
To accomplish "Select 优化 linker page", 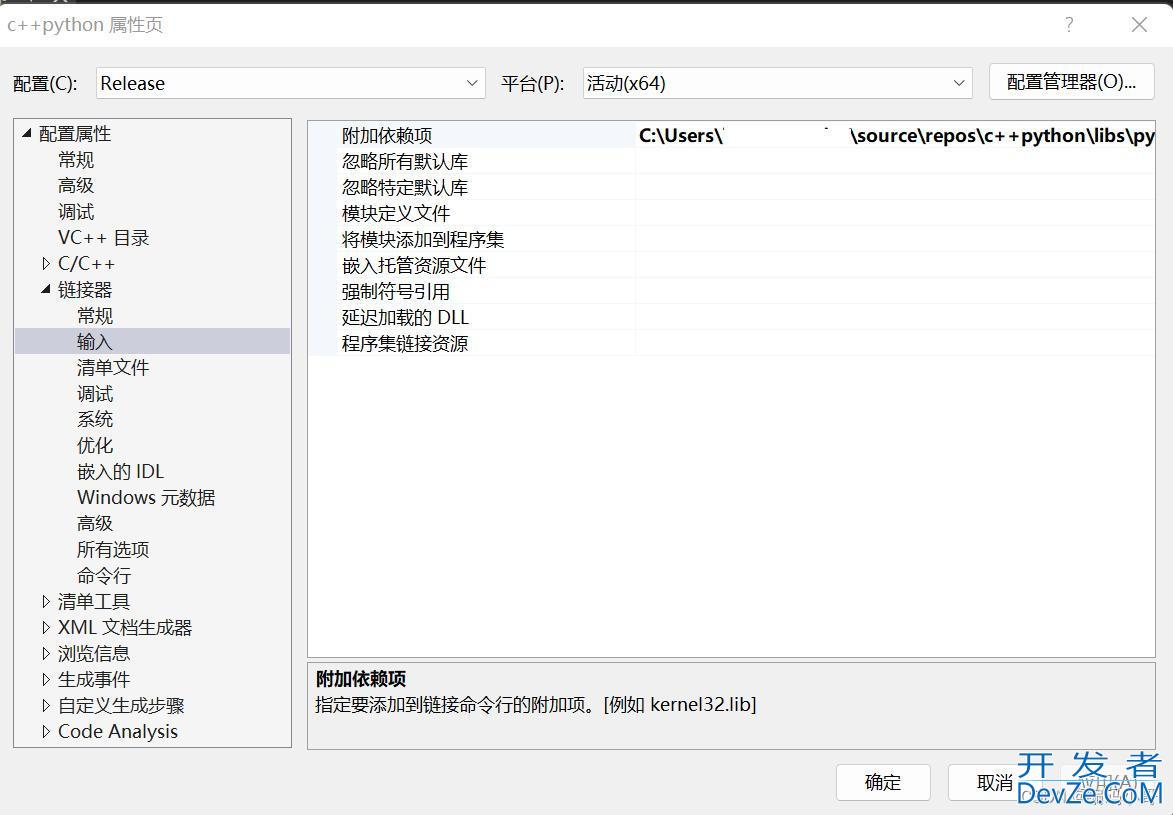I will point(95,445).
